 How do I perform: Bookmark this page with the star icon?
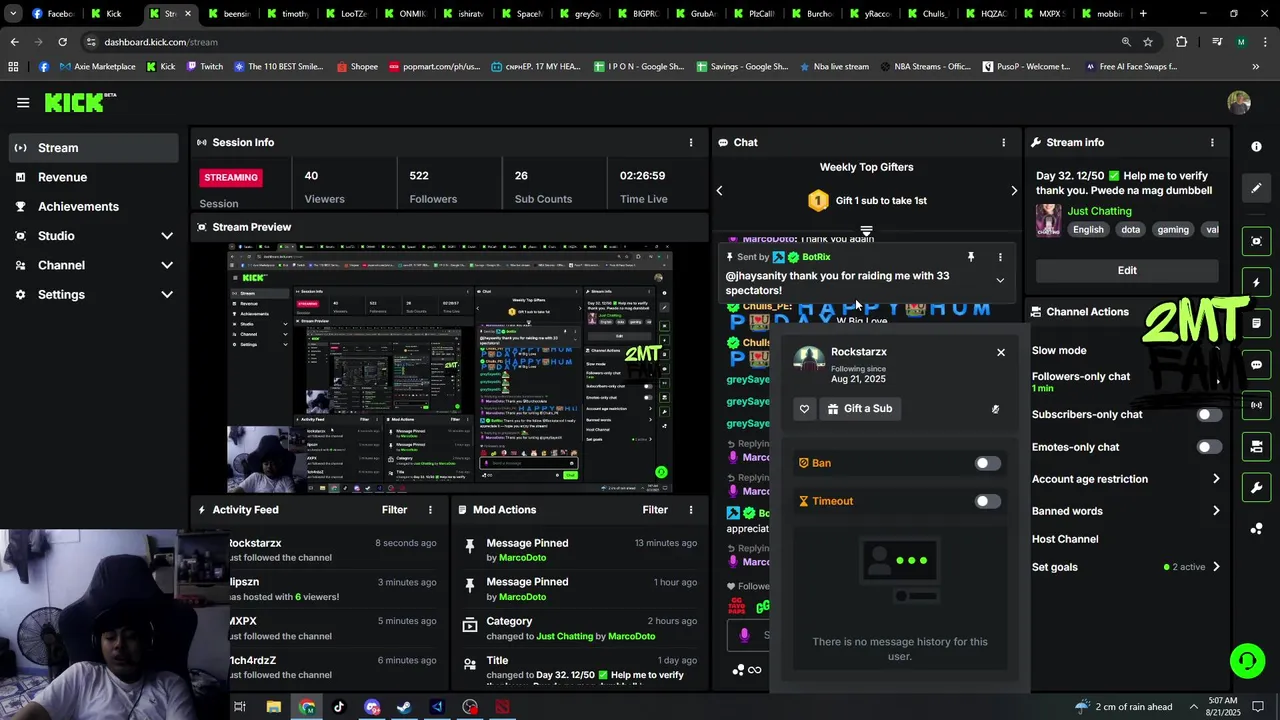point(1148,42)
